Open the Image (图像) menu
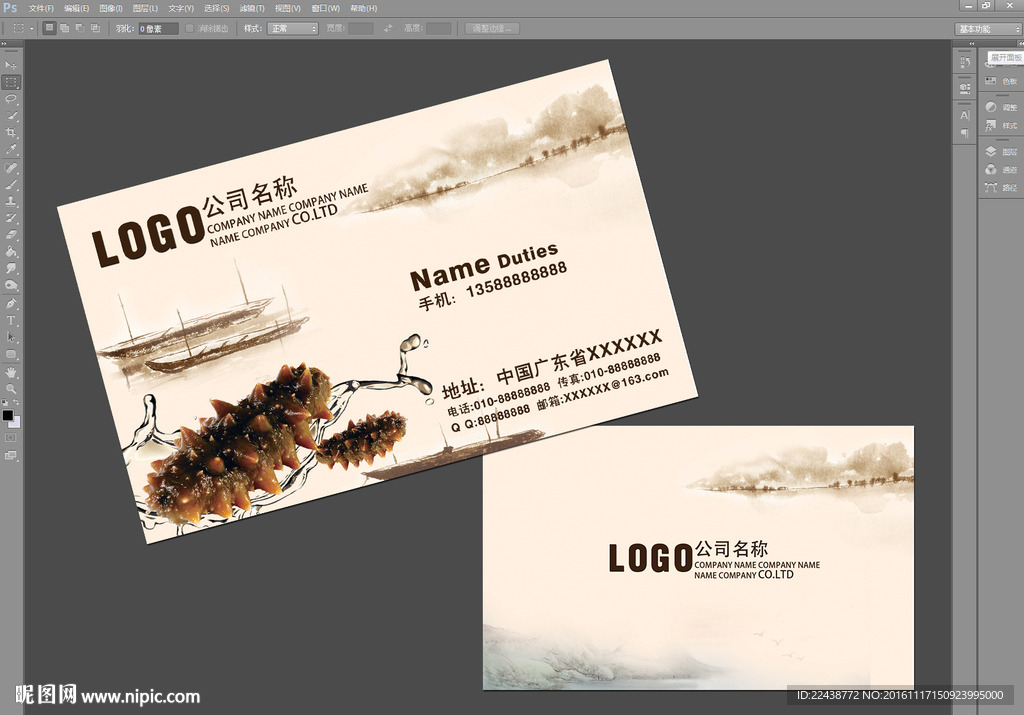1024x715 pixels. pos(111,8)
